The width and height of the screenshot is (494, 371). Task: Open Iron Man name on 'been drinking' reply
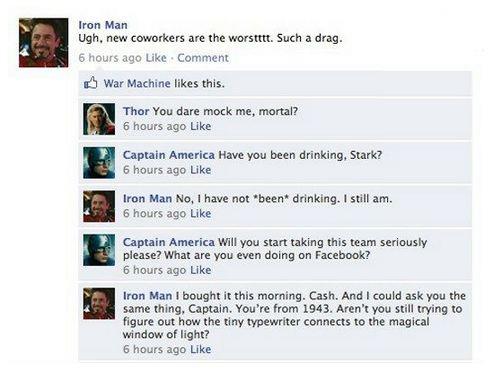pos(147,199)
